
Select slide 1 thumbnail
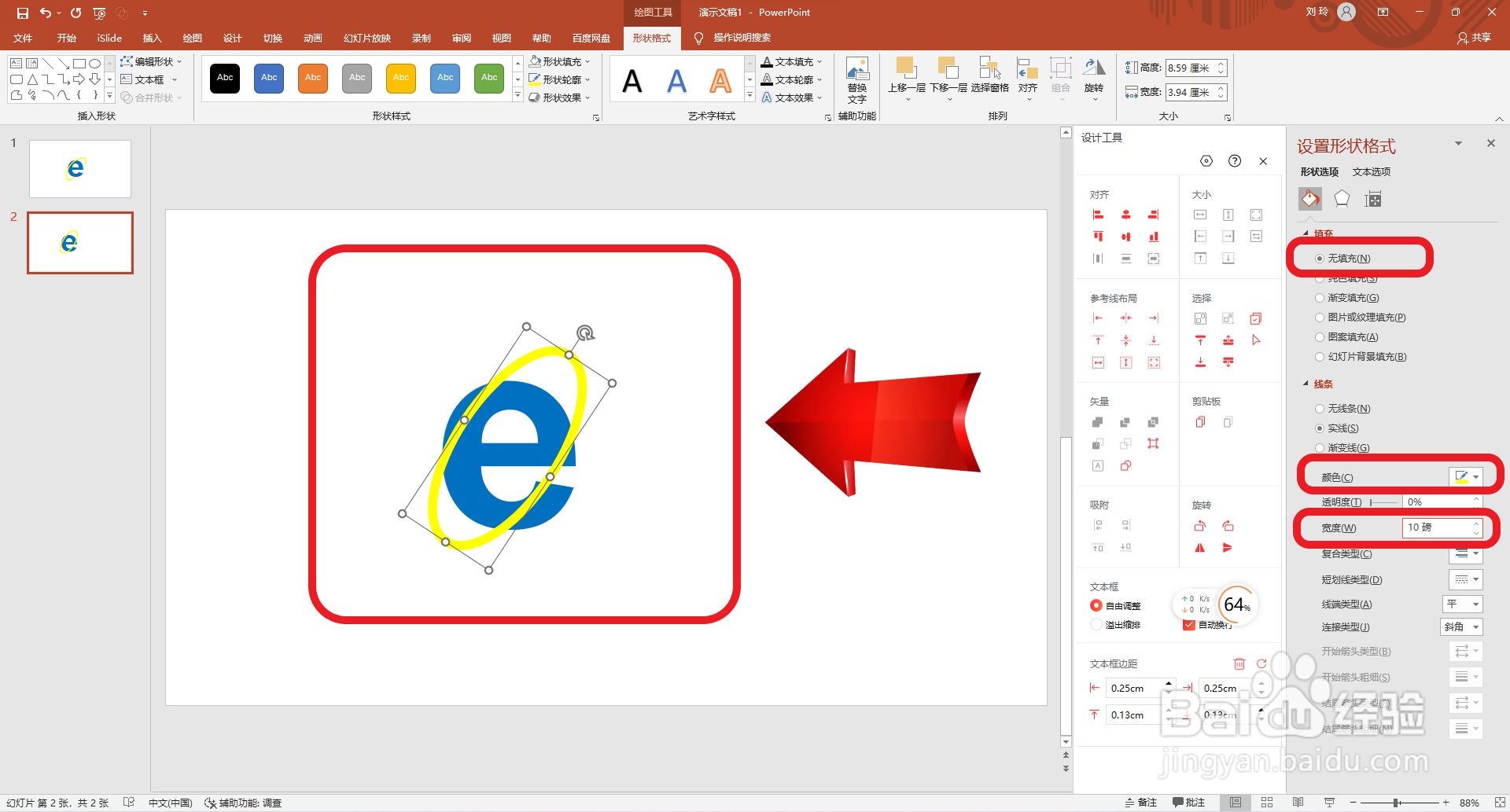tap(80, 169)
